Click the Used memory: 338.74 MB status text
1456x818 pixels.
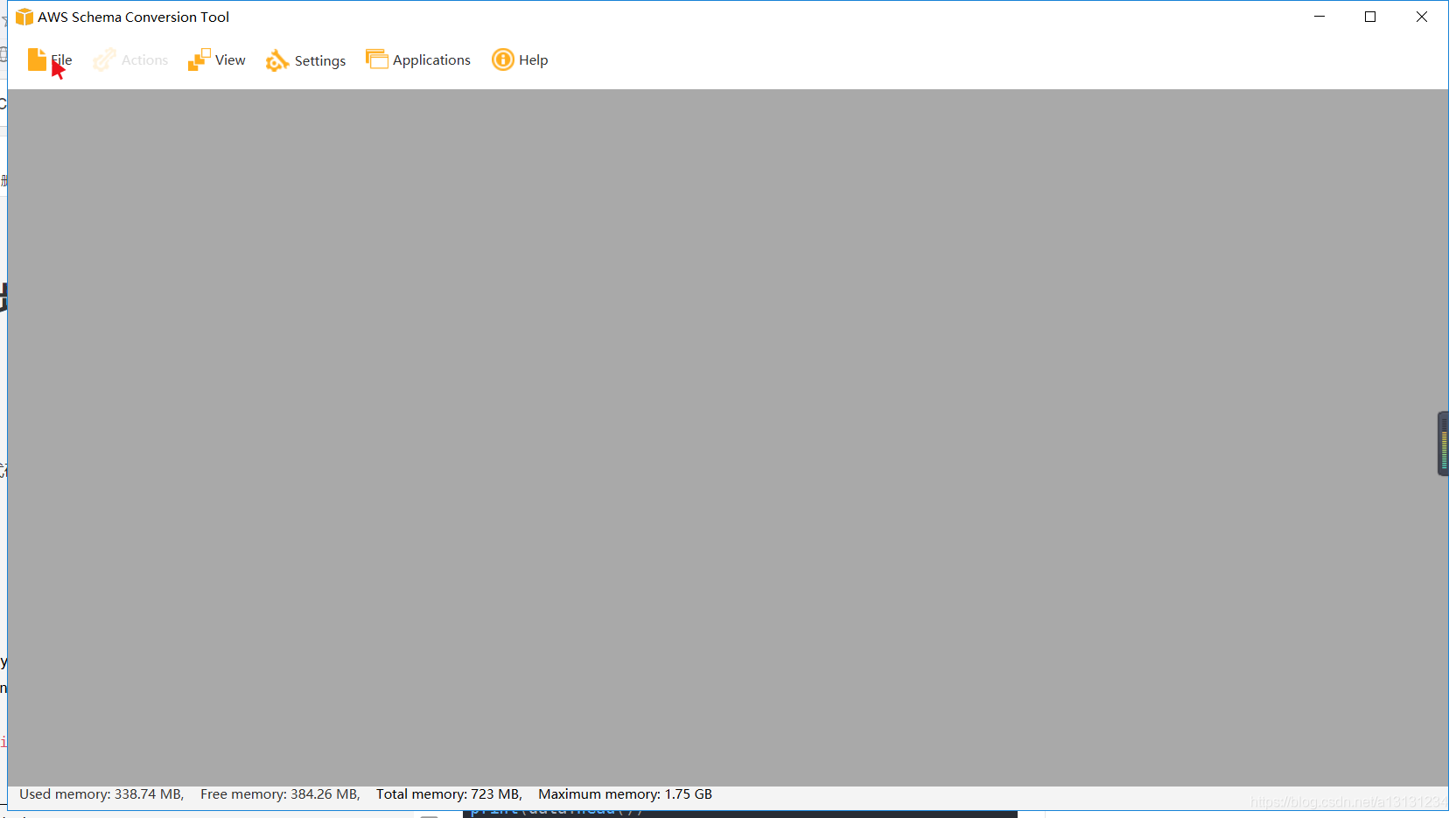click(101, 794)
